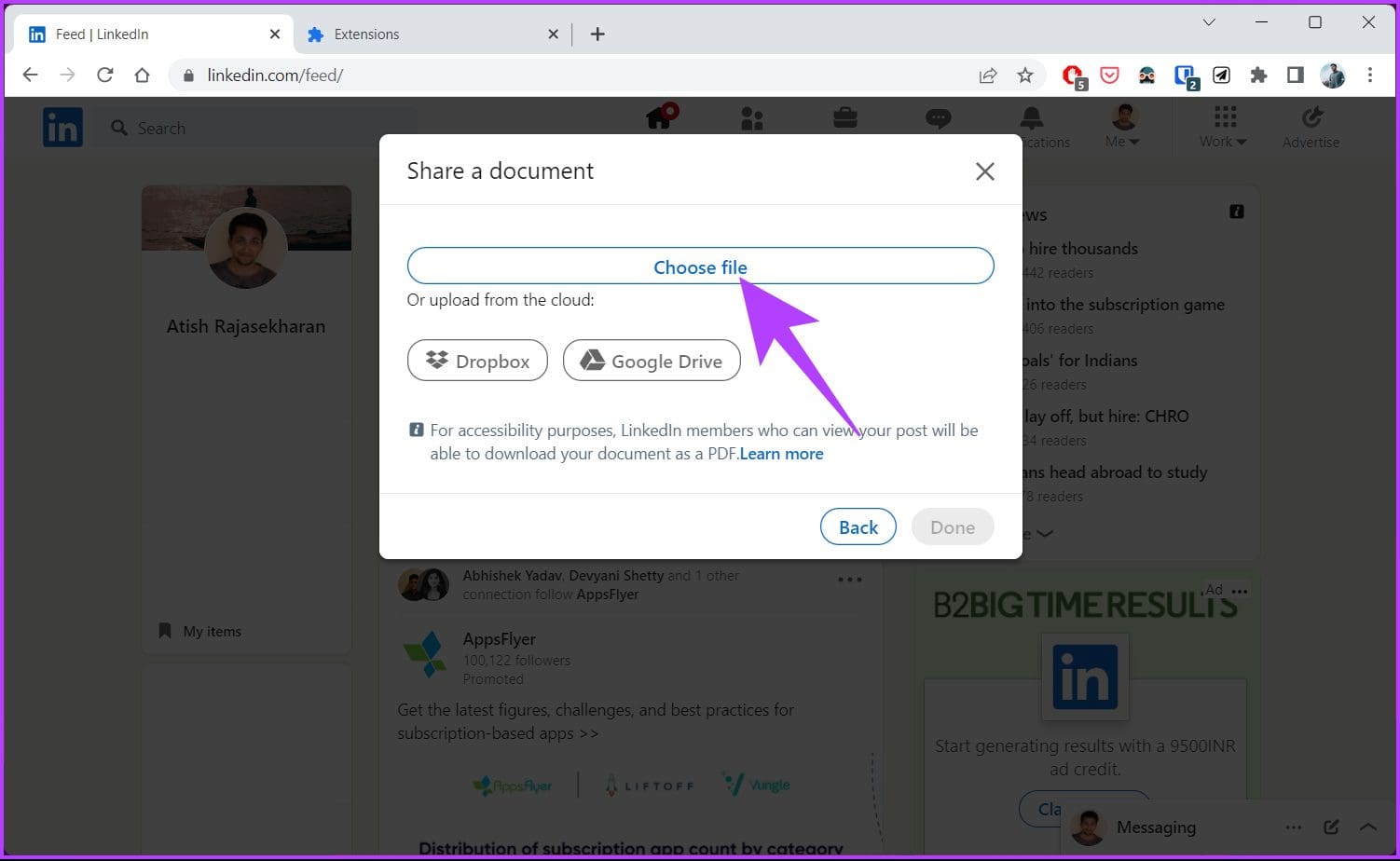Click the disabled Done button
The width and height of the screenshot is (1400, 861).
(x=953, y=527)
